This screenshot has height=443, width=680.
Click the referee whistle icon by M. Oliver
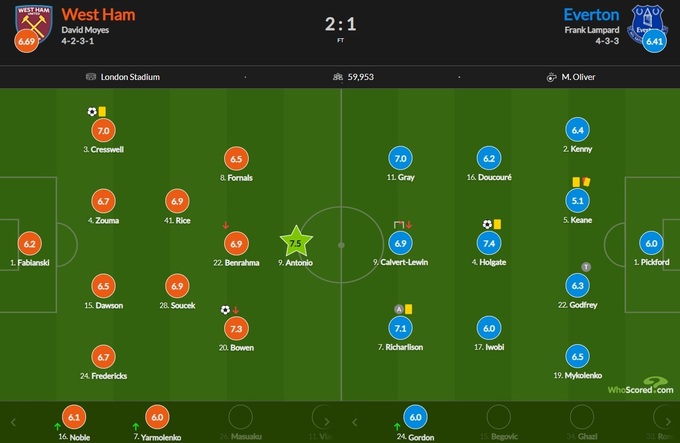pyautogui.click(x=551, y=76)
